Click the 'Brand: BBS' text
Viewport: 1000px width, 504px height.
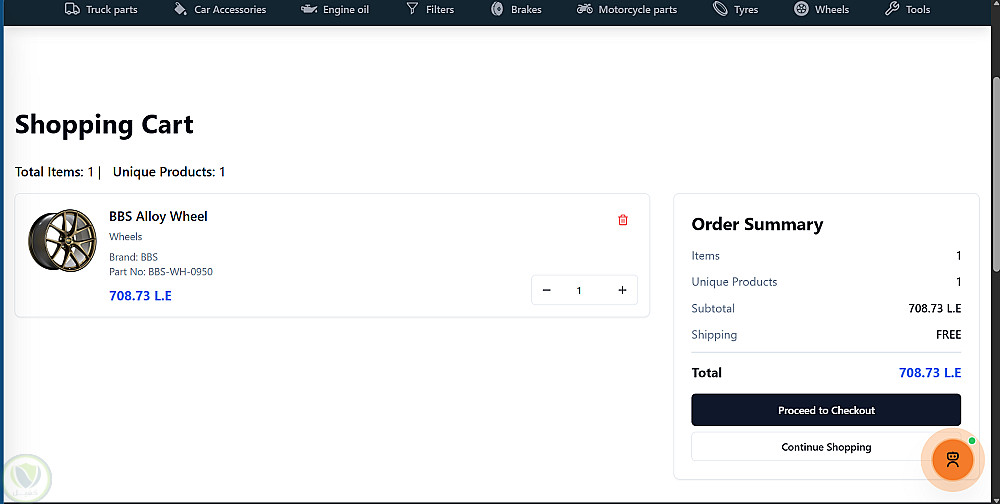133,257
